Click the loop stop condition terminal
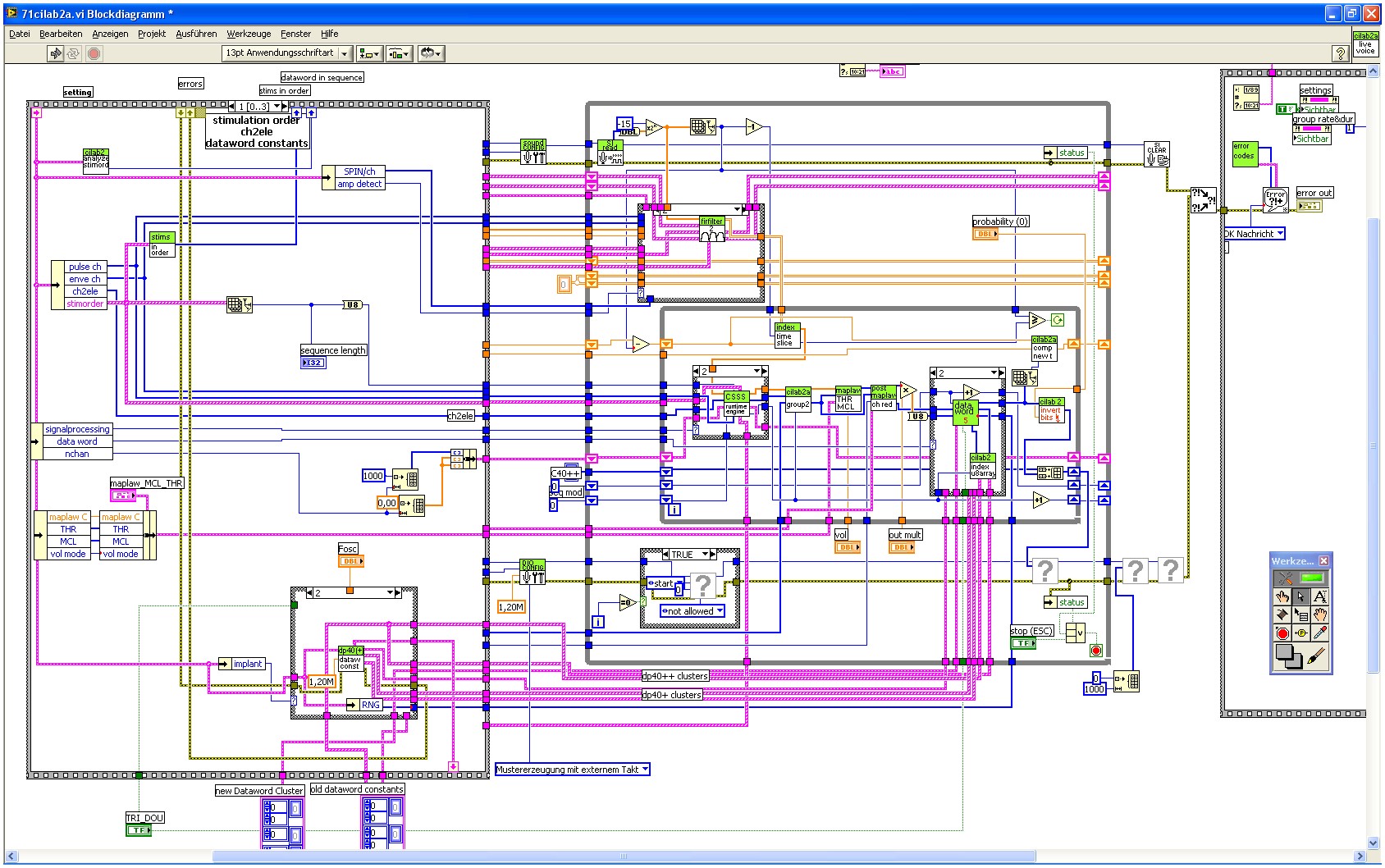Screen dimensions: 1385x868 [x=1095, y=651]
